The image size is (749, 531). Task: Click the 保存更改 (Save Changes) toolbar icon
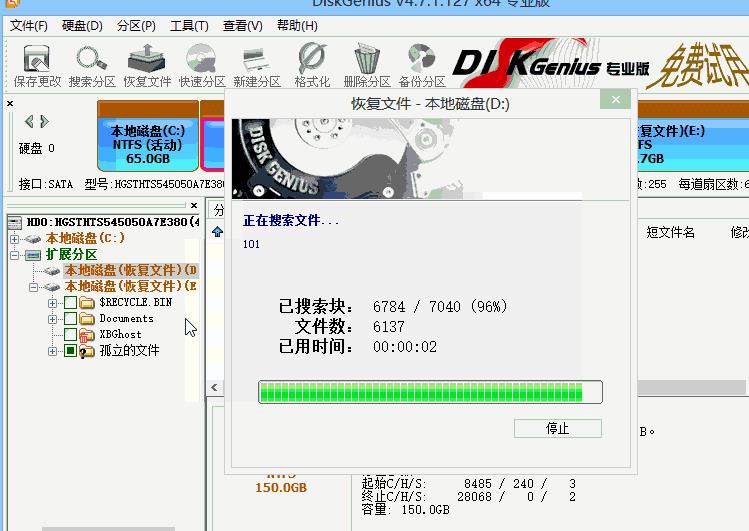click(x=37, y=65)
